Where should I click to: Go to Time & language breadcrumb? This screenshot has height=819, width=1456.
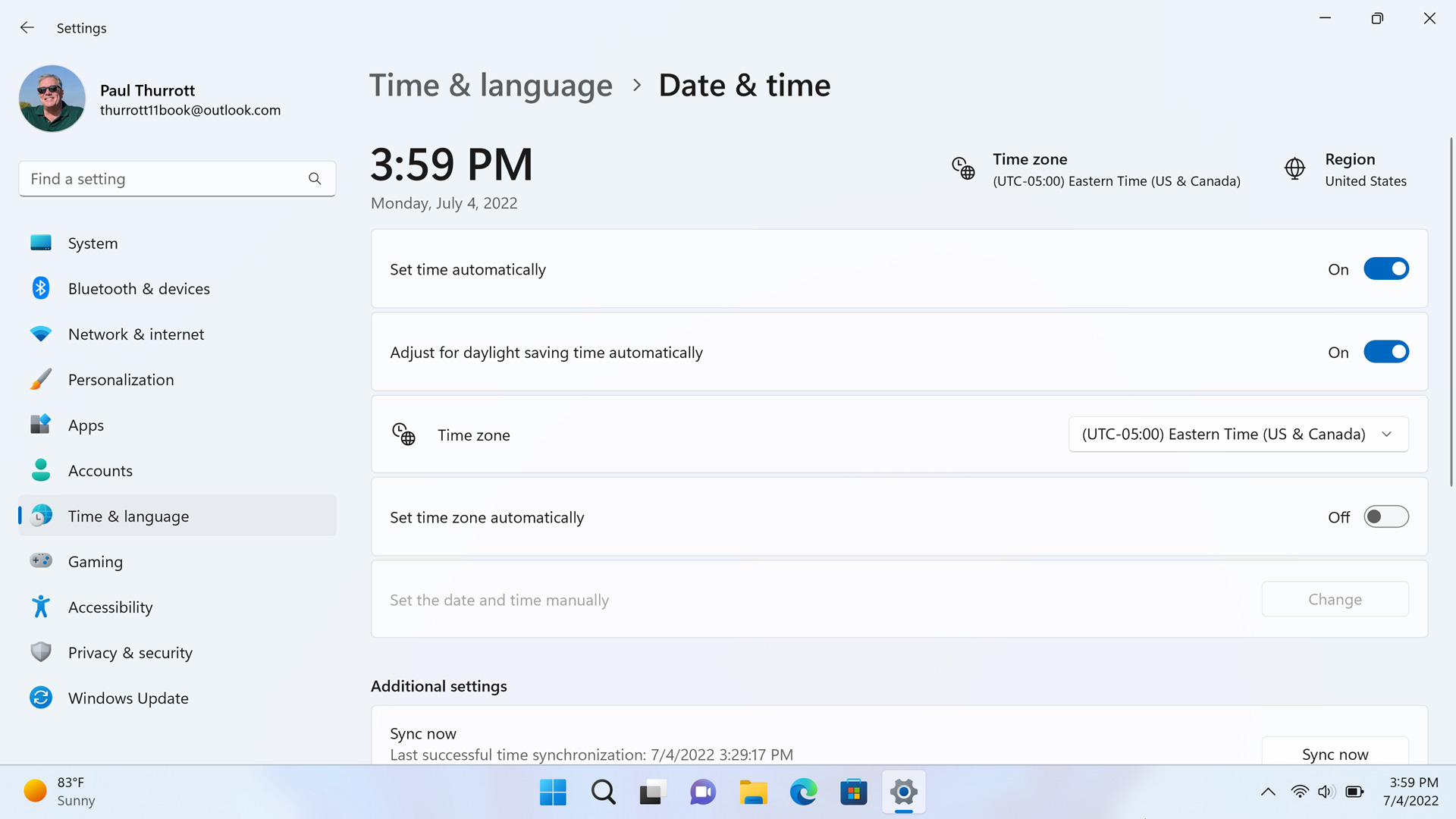491,86
